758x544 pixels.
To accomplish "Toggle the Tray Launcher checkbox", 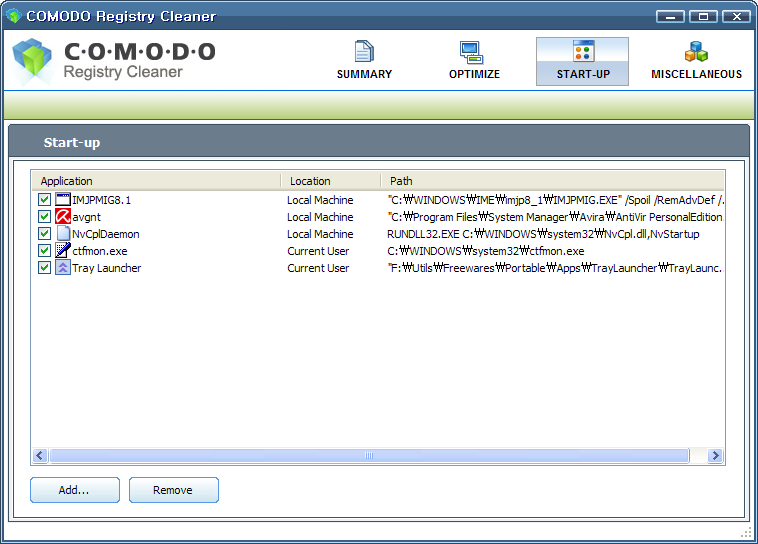I will (44, 267).
